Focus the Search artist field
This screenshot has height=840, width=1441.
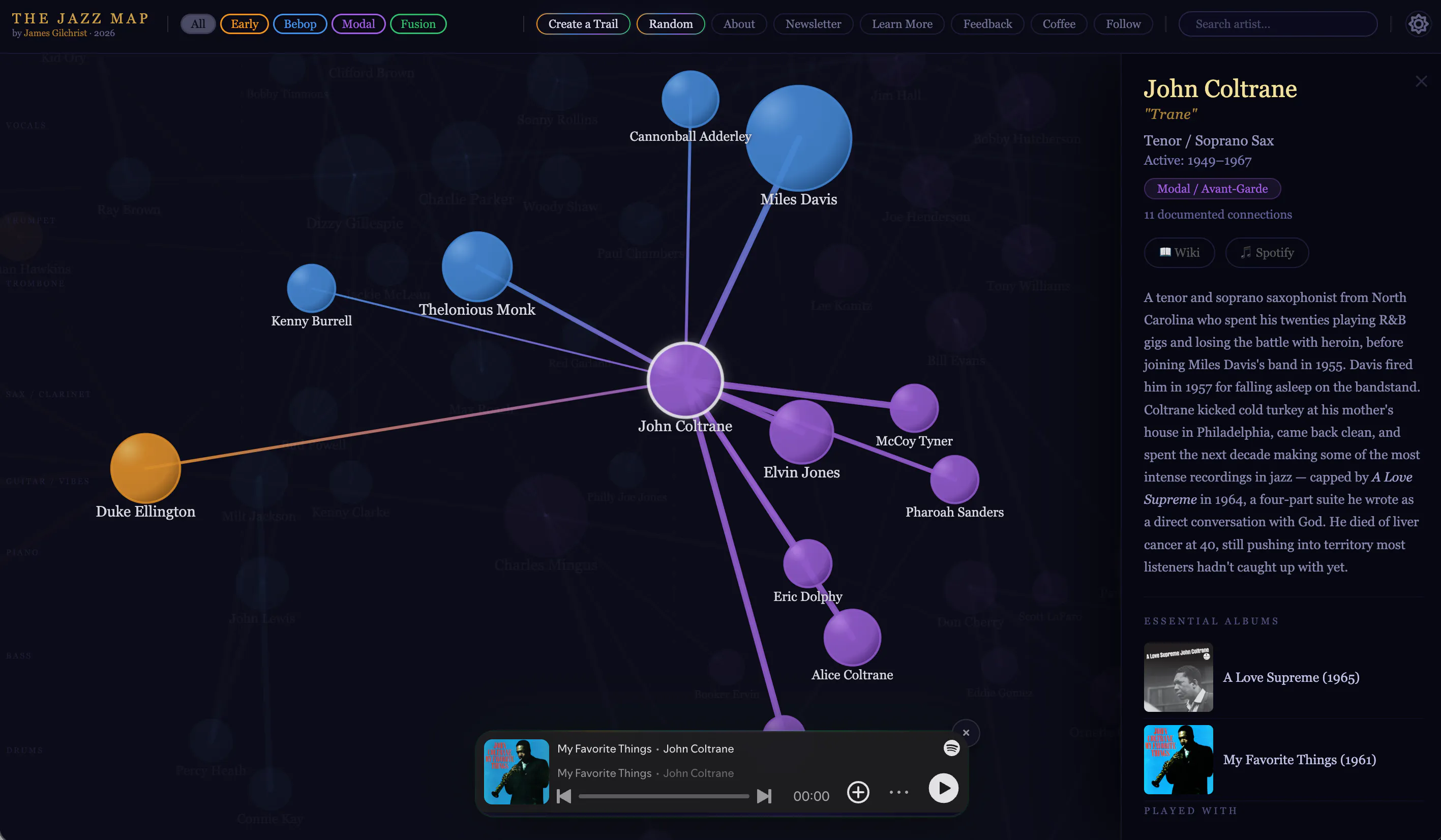point(1278,24)
